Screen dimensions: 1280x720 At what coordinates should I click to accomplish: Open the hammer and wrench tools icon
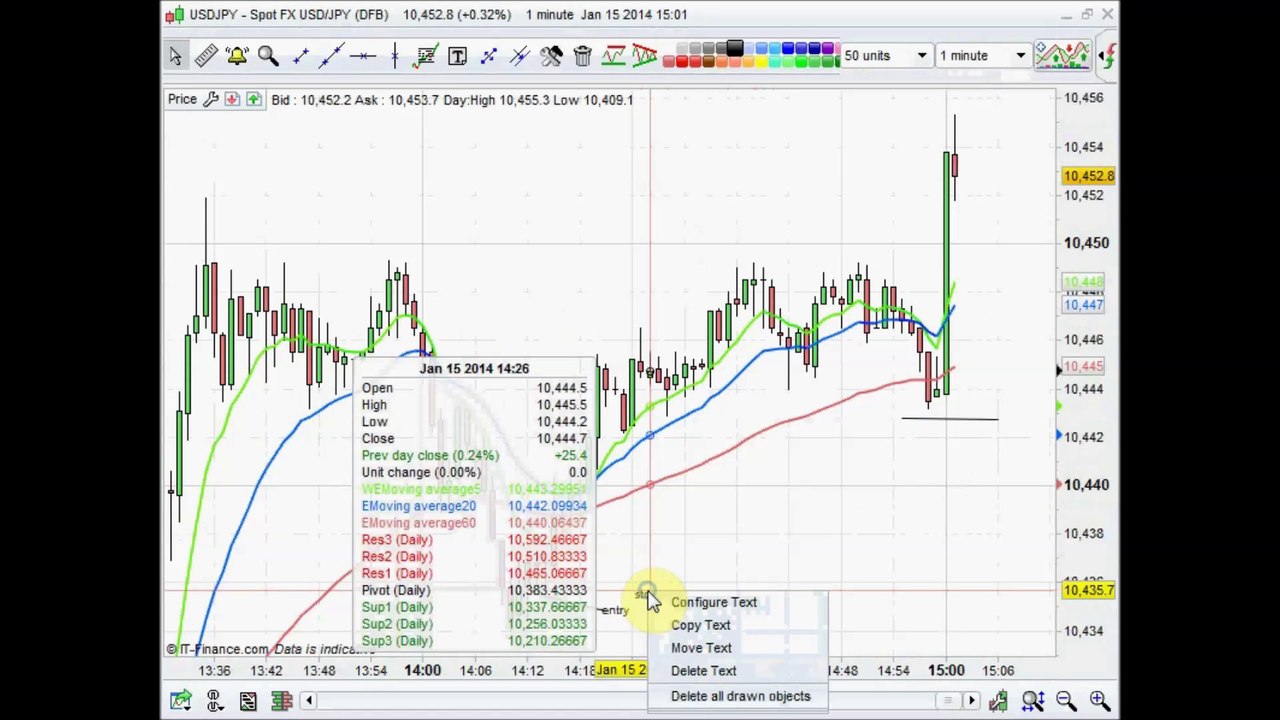coord(551,56)
